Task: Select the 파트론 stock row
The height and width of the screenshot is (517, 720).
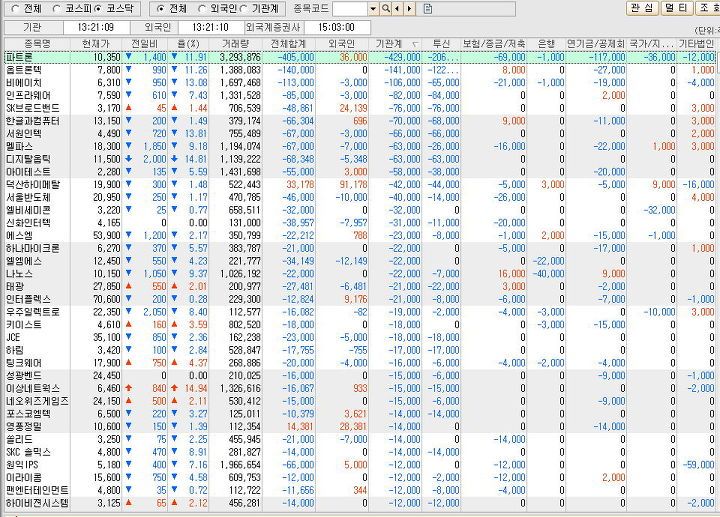Action: pos(360,57)
